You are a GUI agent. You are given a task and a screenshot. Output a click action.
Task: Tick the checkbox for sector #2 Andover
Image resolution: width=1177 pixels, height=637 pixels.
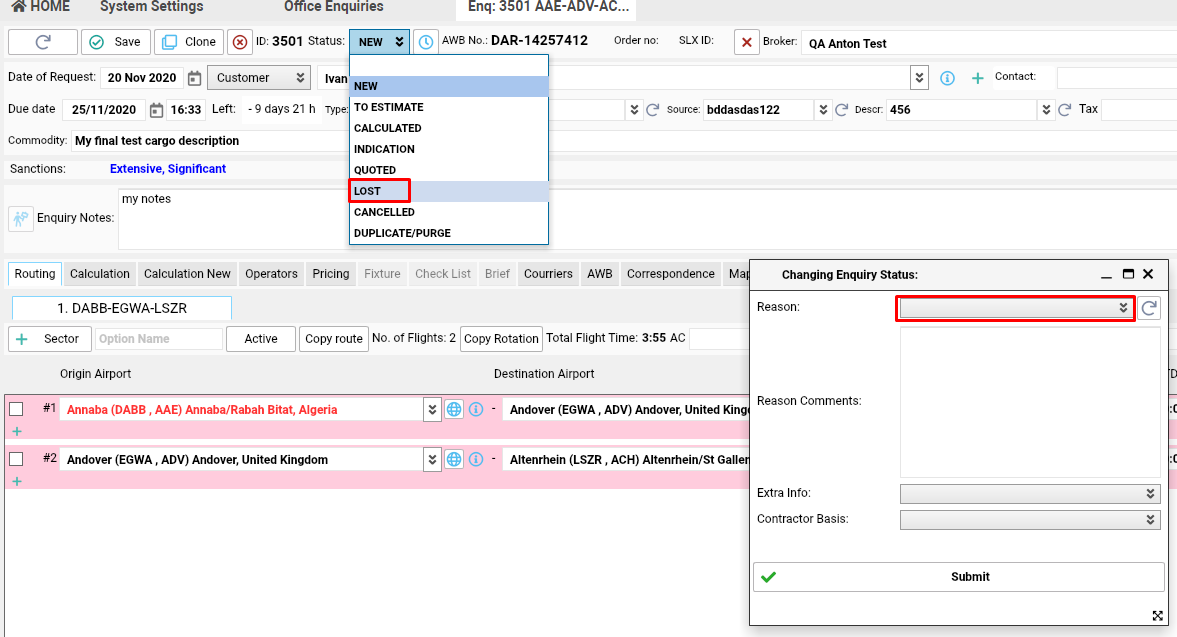point(16,459)
